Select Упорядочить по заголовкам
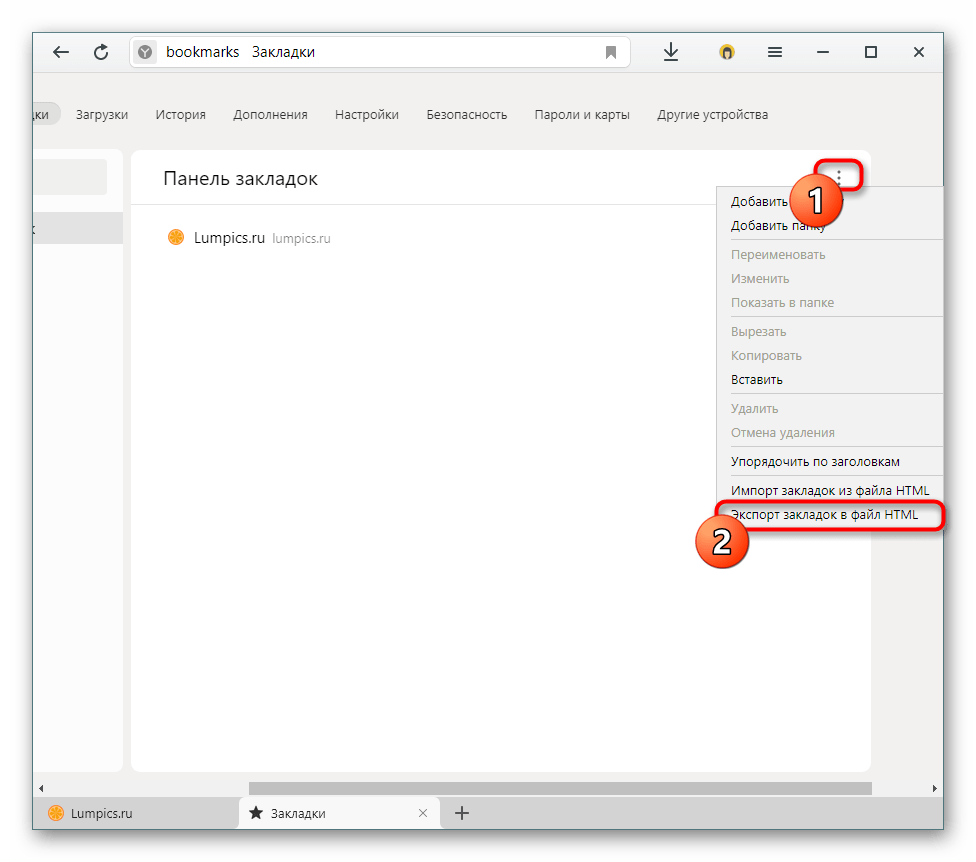The image size is (976, 862). coord(815,461)
